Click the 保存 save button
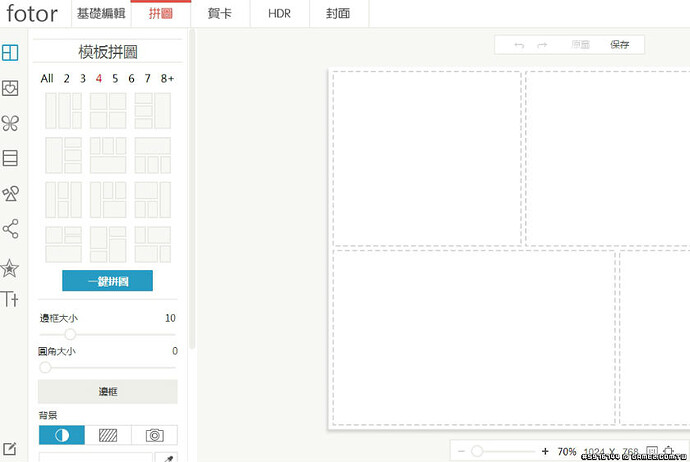690x462 pixels. pos(620,45)
